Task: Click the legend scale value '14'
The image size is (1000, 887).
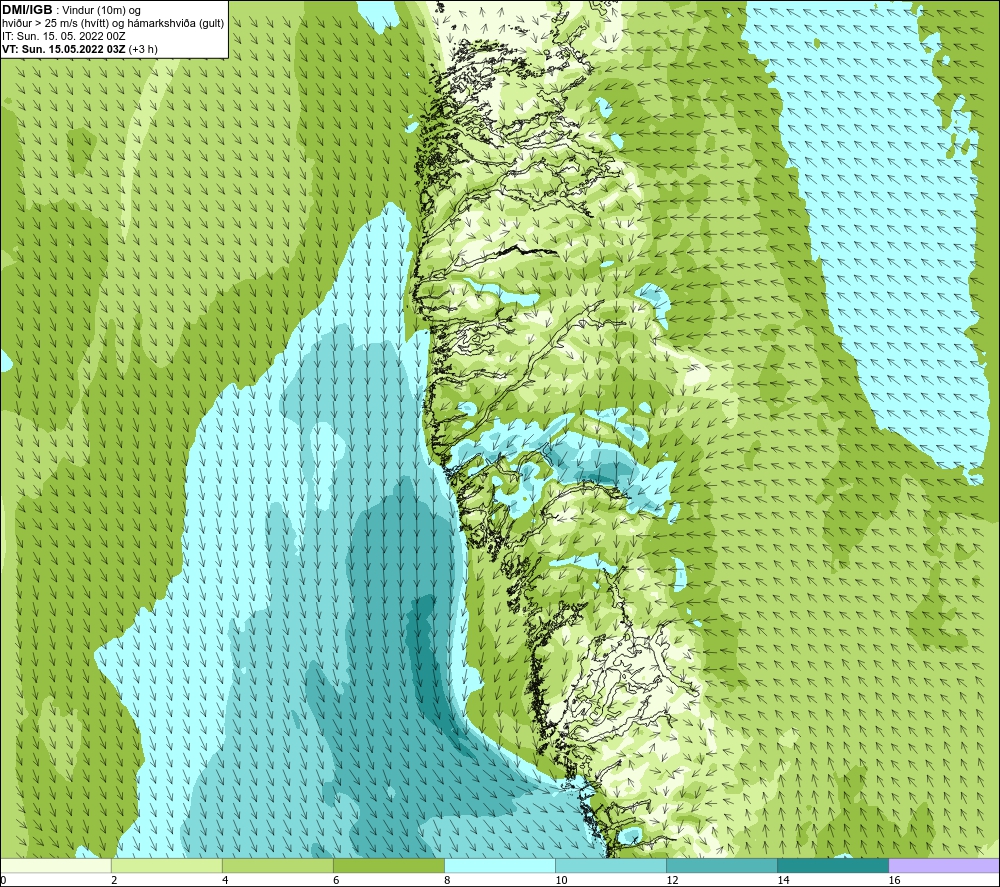Action: pyautogui.click(x=783, y=881)
